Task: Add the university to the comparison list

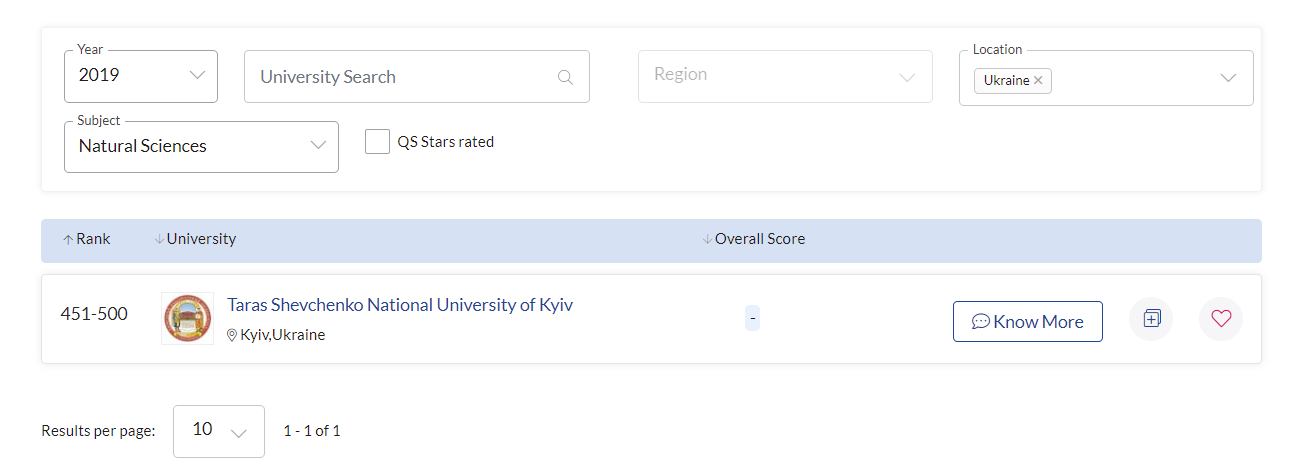Action: pyautogui.click(x=1151, y=319)
